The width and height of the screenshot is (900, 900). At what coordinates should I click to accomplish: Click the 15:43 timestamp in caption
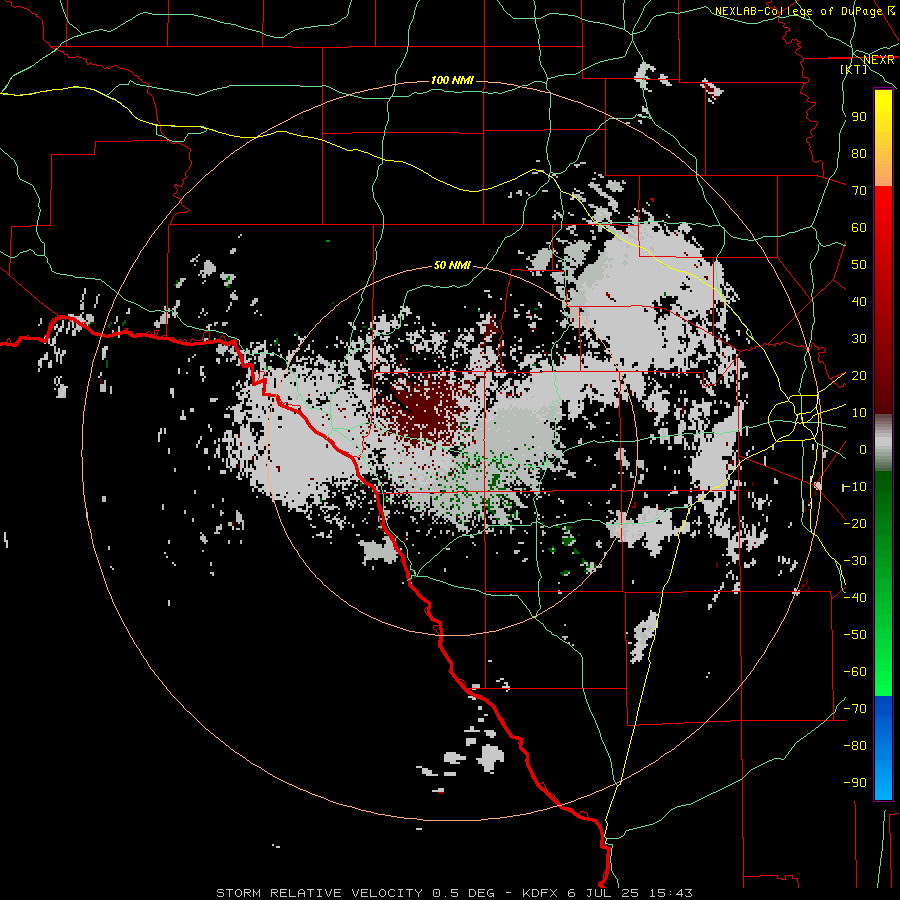tap(671, 893)
